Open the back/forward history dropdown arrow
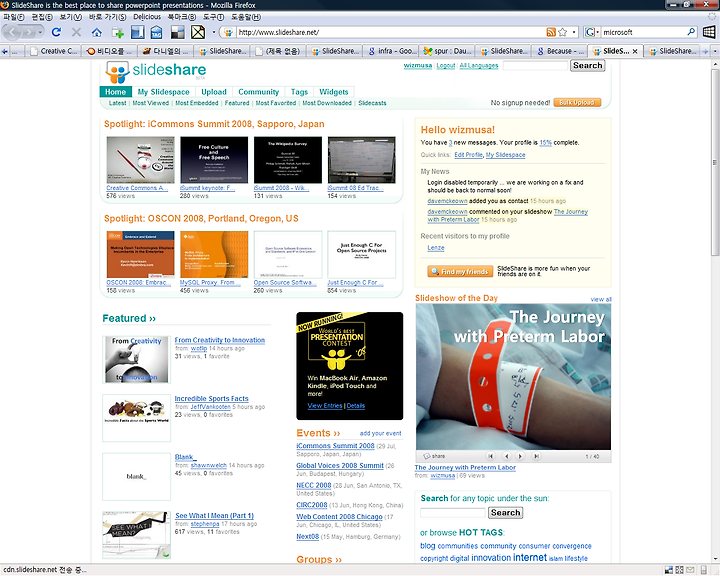Image resolution: width=720 pixels, height=576 pixels. (40, 32)
